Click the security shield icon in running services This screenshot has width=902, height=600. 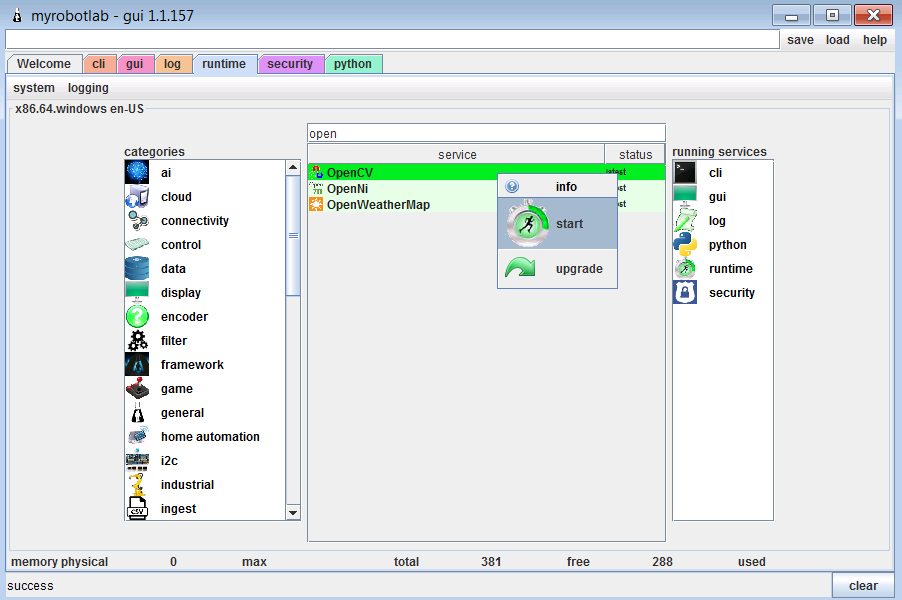(685, 292)
